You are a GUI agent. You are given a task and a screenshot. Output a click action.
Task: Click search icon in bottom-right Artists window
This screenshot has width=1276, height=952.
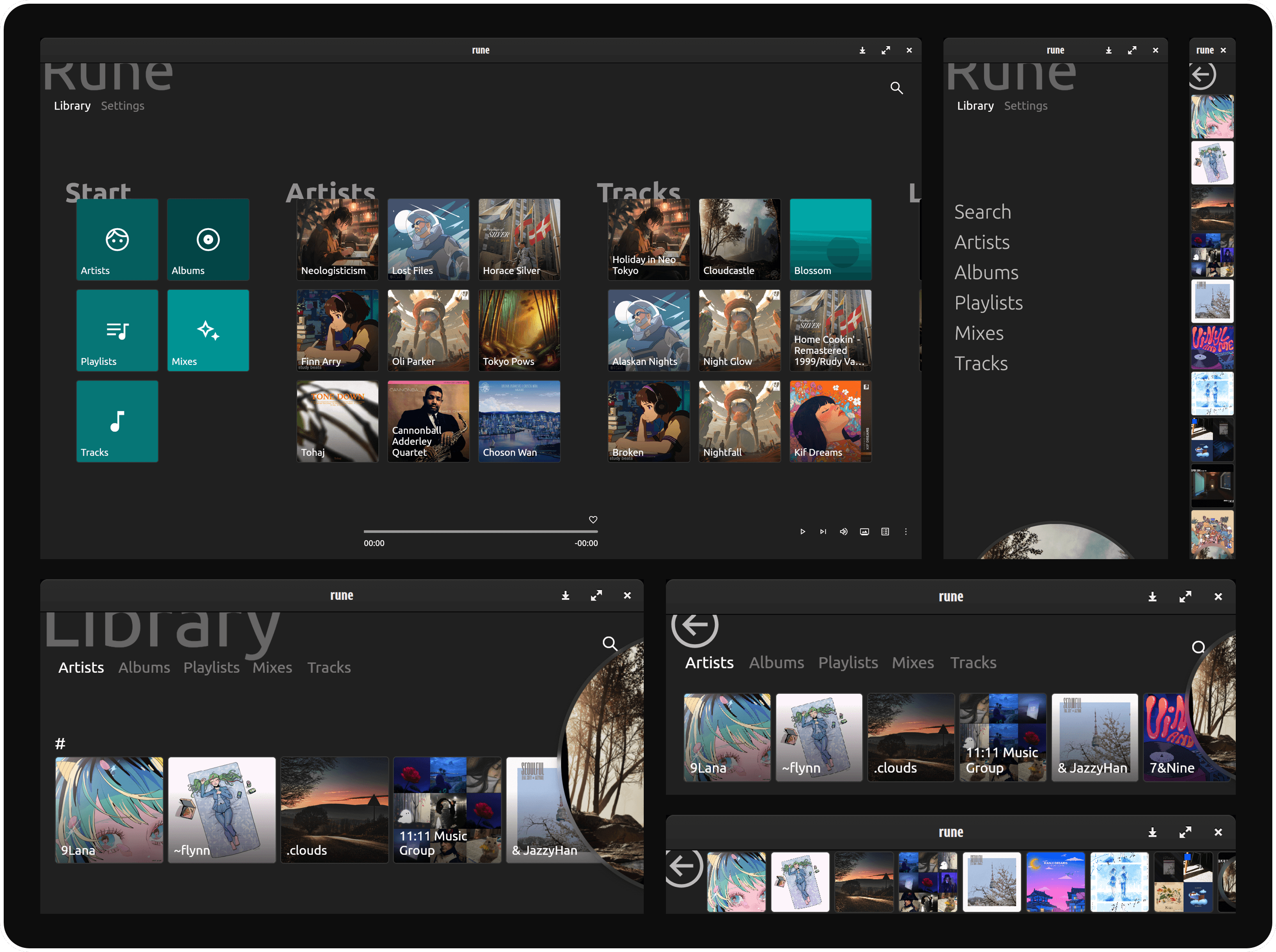click(x=1198, y=647)
